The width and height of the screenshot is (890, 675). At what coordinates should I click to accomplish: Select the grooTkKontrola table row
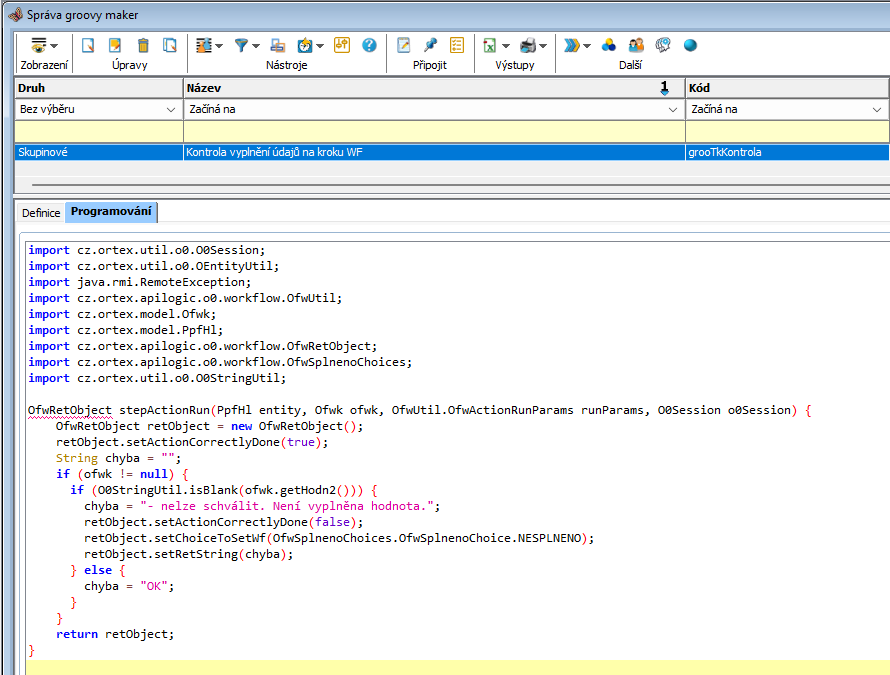(450, 152)
